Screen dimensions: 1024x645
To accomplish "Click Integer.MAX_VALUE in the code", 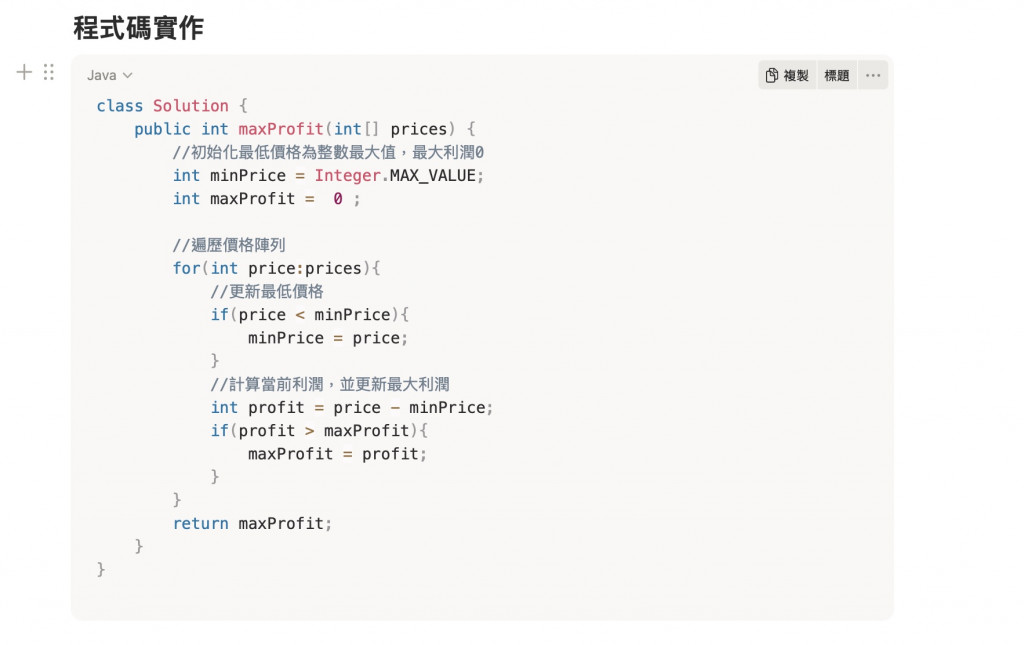I will click(396, 176).
